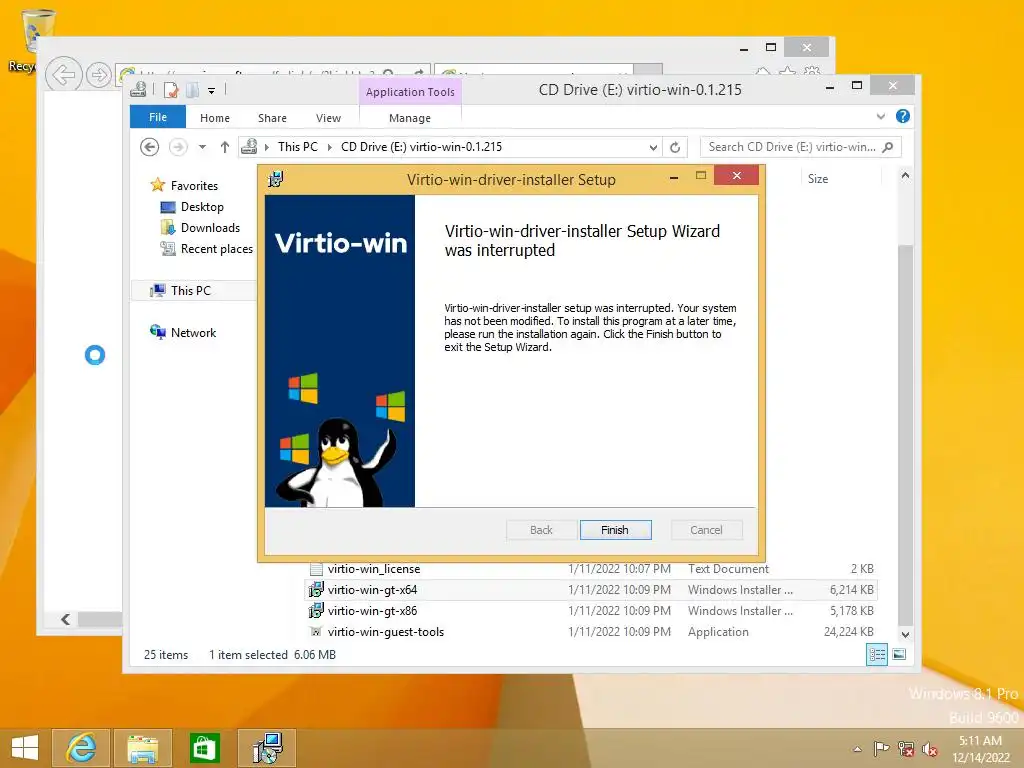The width and height of the screenshot is (1024, 768).
Task: Click the Setup window installer icon
Action: [276, 179]
